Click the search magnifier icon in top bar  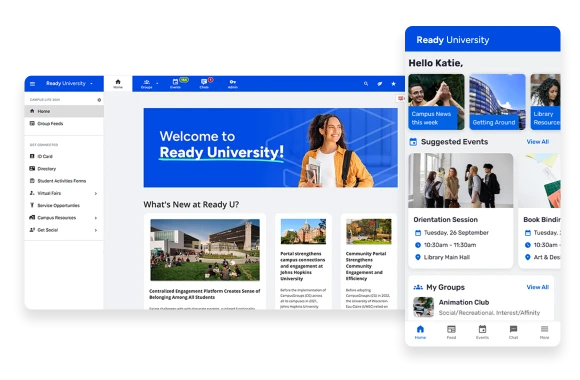[x=366, y=84]
